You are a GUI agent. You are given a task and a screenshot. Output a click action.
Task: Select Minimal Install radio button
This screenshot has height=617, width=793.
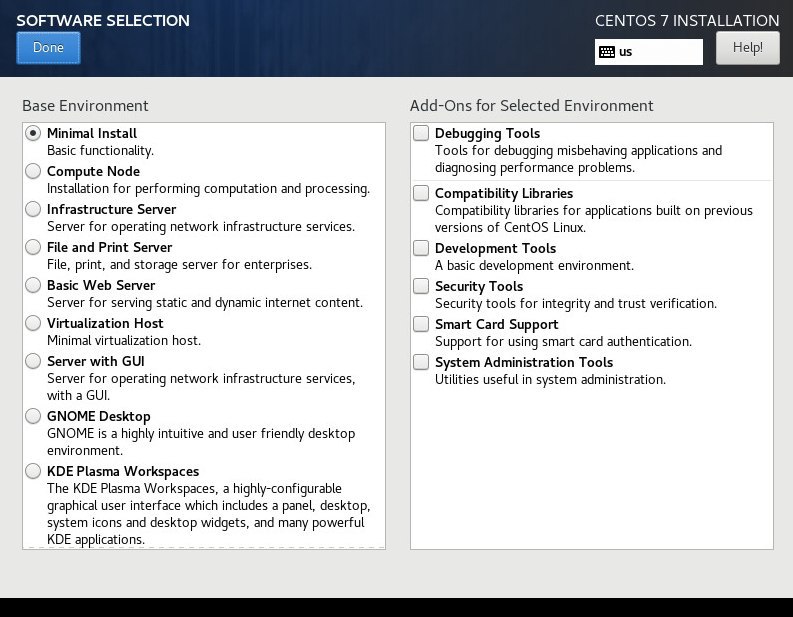(33, 134)
